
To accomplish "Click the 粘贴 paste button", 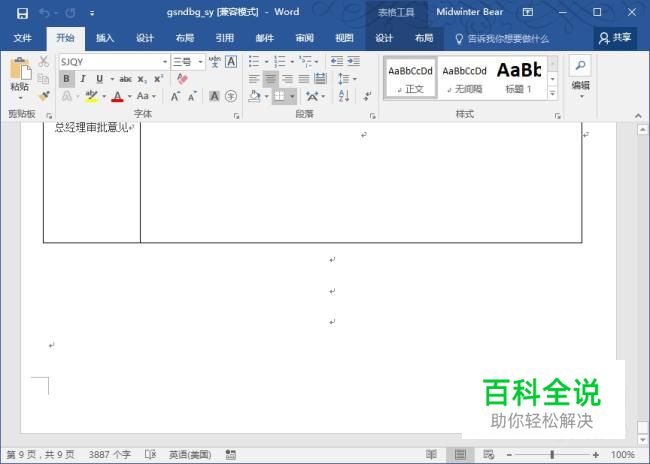I will [19, 79].
